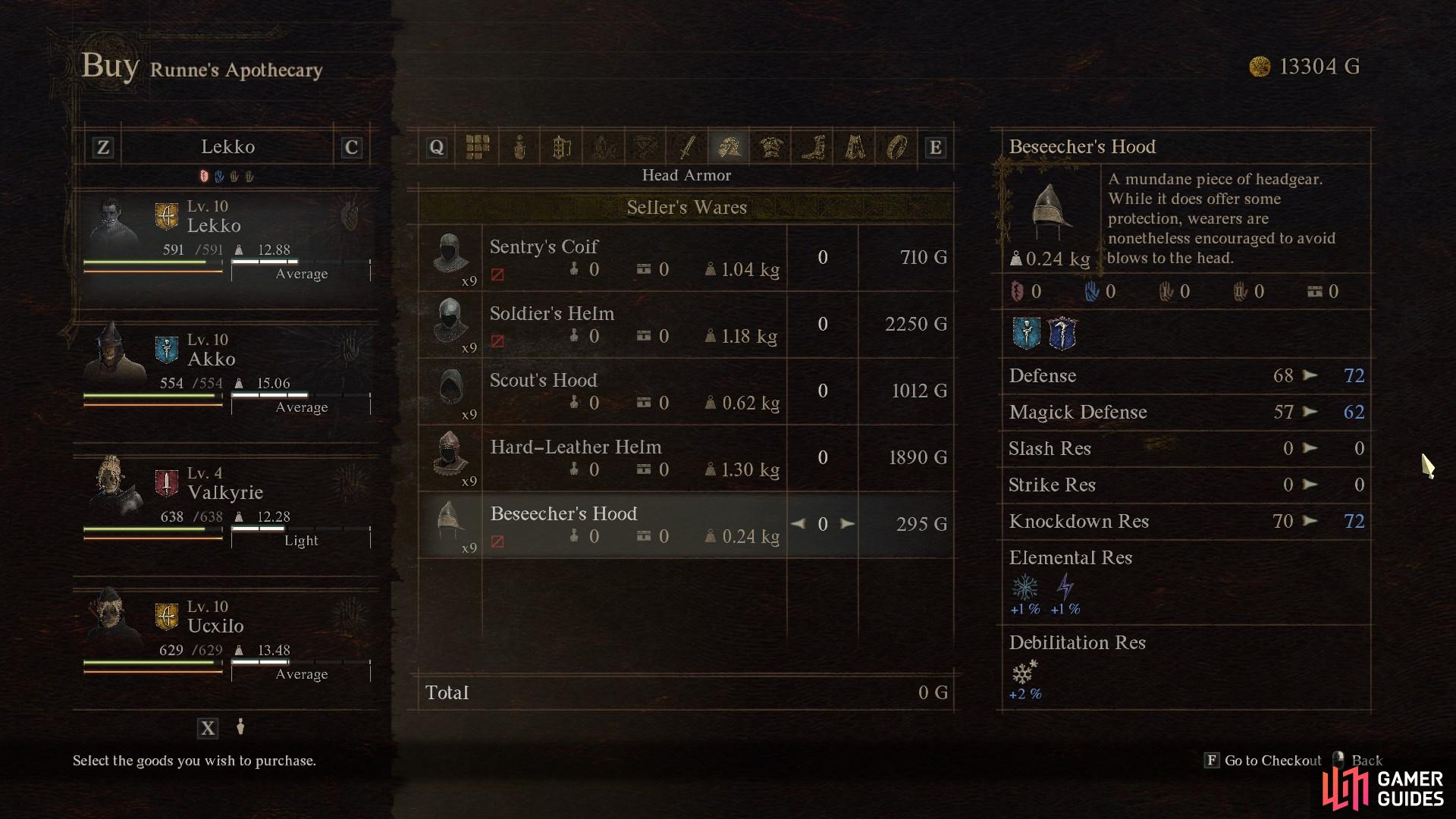
Task: Open the leg armor boots category icon
Action: tap(813, 146)
